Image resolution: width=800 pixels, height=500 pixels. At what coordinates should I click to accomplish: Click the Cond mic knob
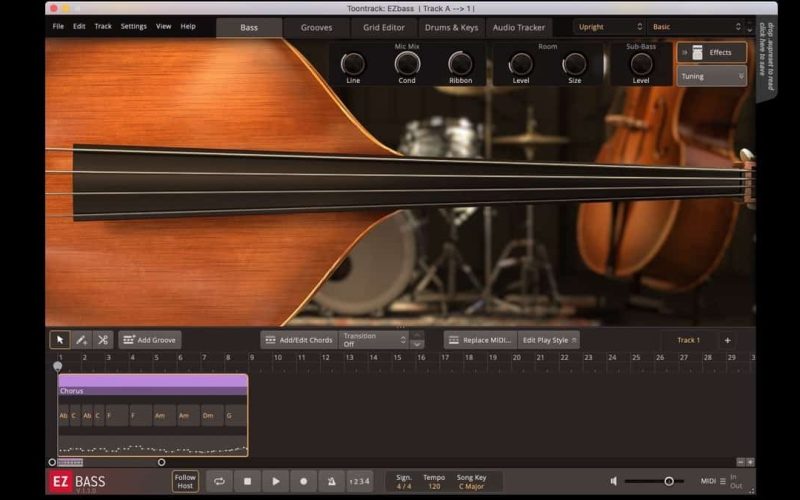(x=407, y=64)
